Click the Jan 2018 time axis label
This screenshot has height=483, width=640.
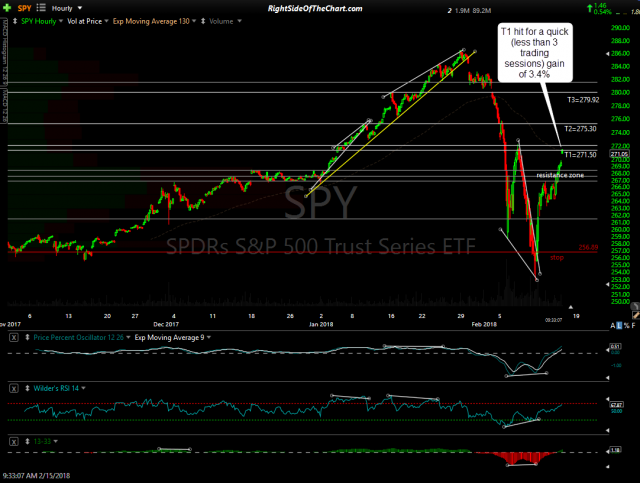[x=321, y=324]
